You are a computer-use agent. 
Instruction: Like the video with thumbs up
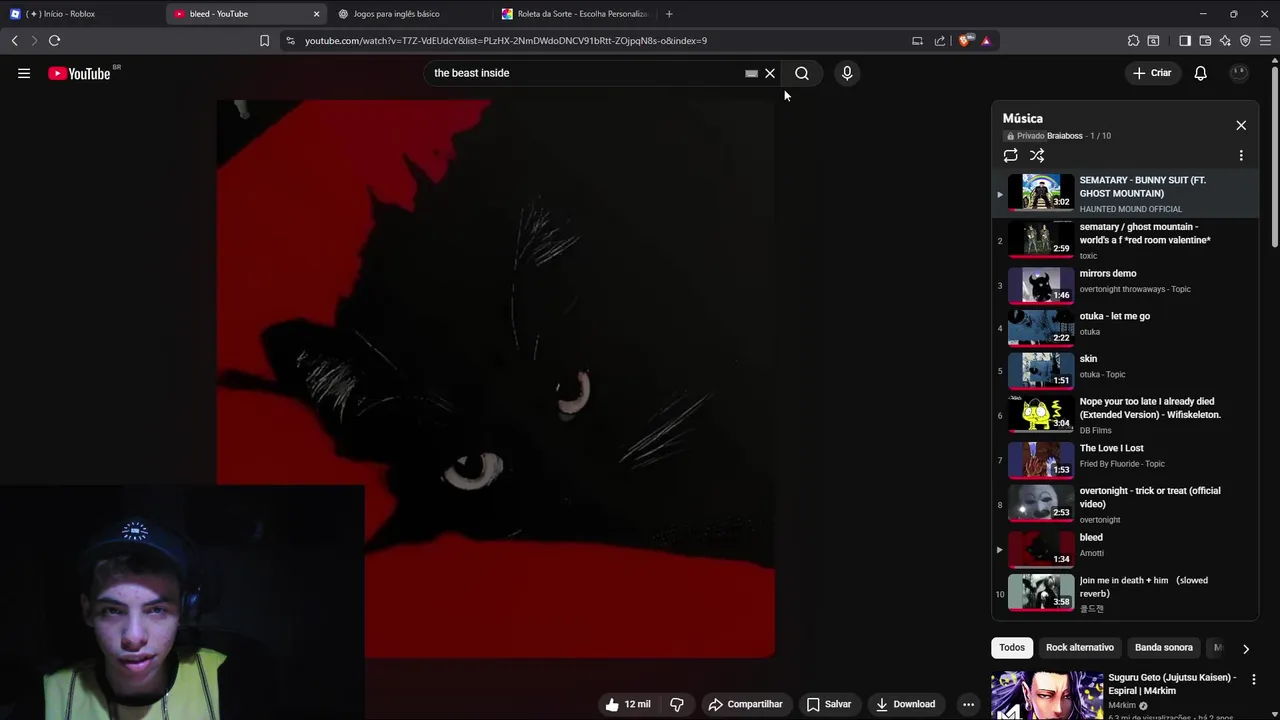(x=628, y=704)
